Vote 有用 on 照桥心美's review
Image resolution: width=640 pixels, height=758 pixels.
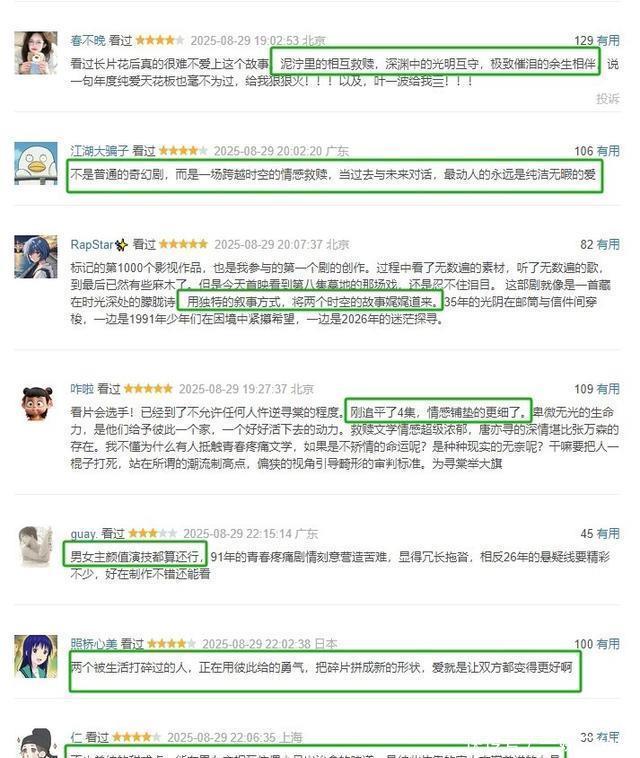click(x=608, y=644)
